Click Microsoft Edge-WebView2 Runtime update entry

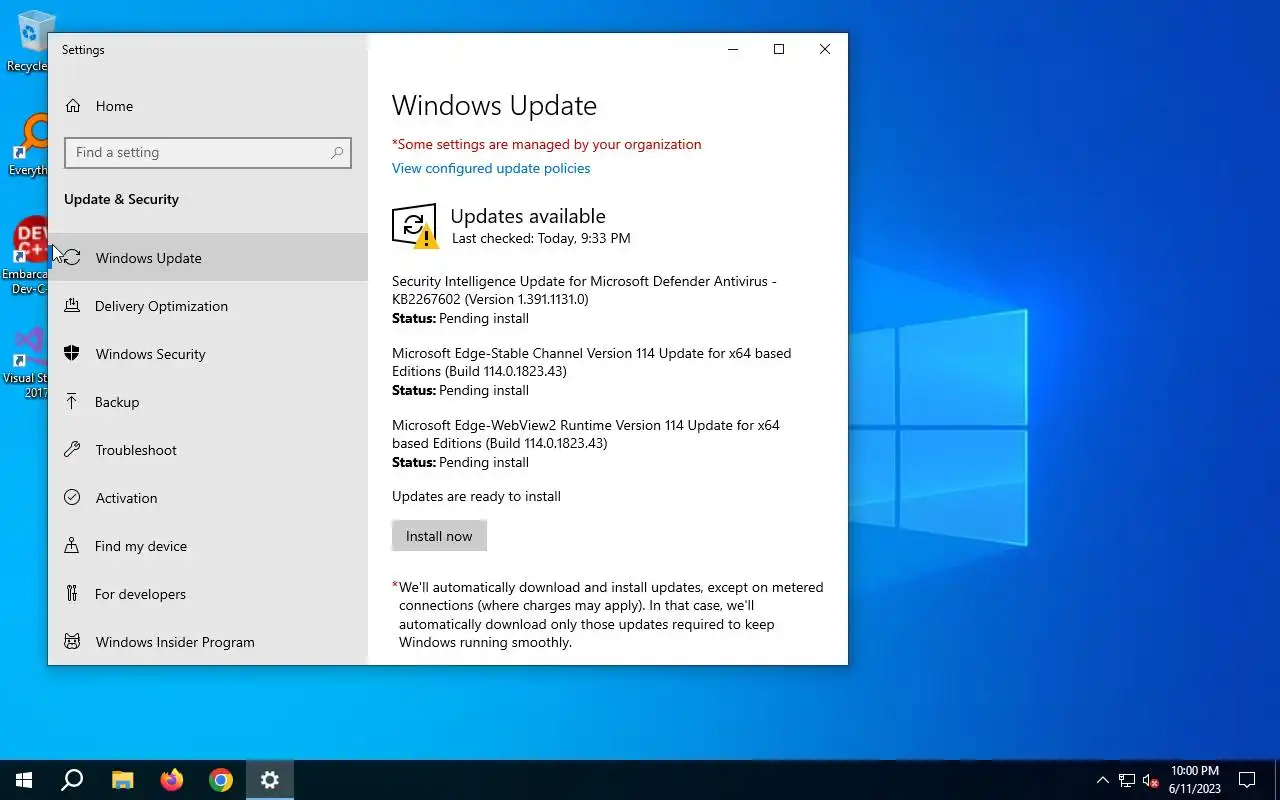(586, 444)
